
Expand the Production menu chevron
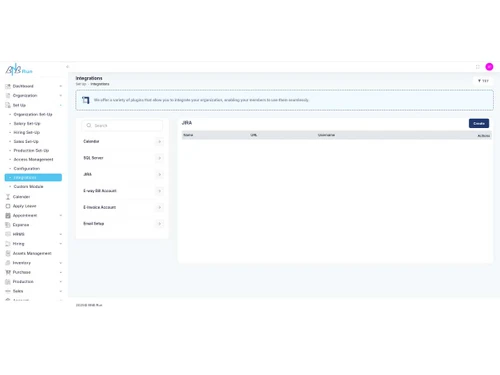pos(61,282)
